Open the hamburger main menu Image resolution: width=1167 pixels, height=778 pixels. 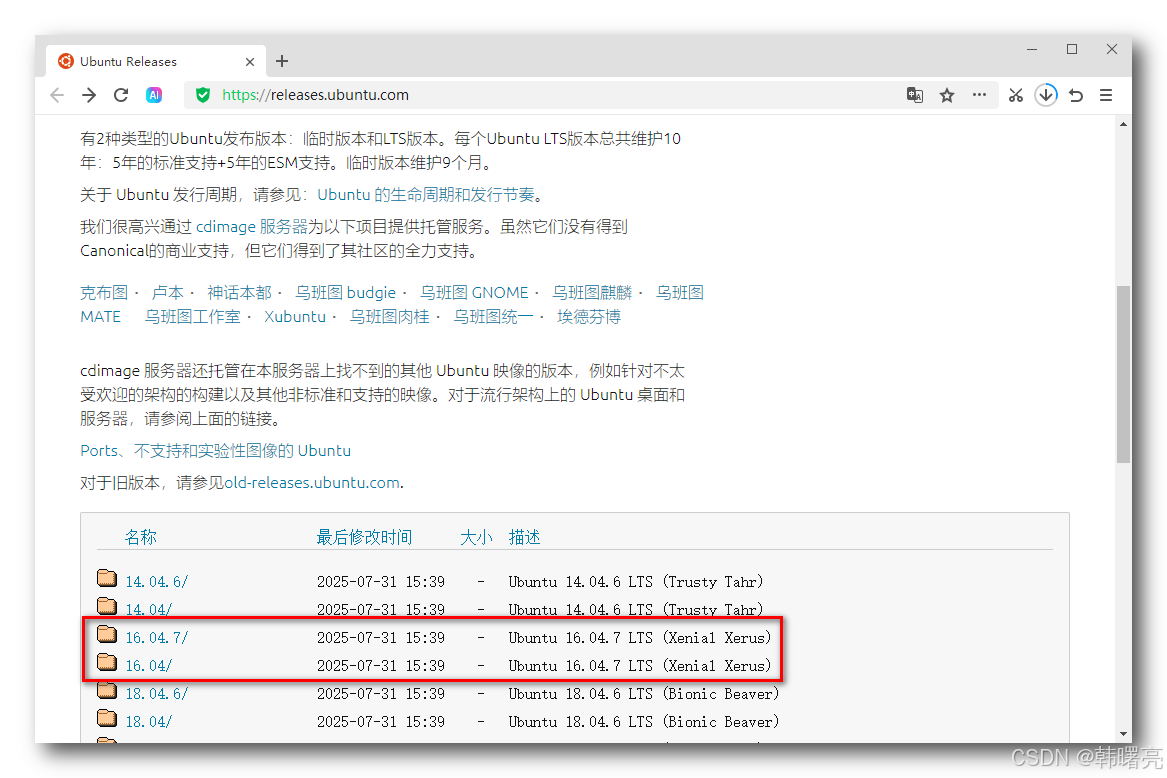point(1106,95)
